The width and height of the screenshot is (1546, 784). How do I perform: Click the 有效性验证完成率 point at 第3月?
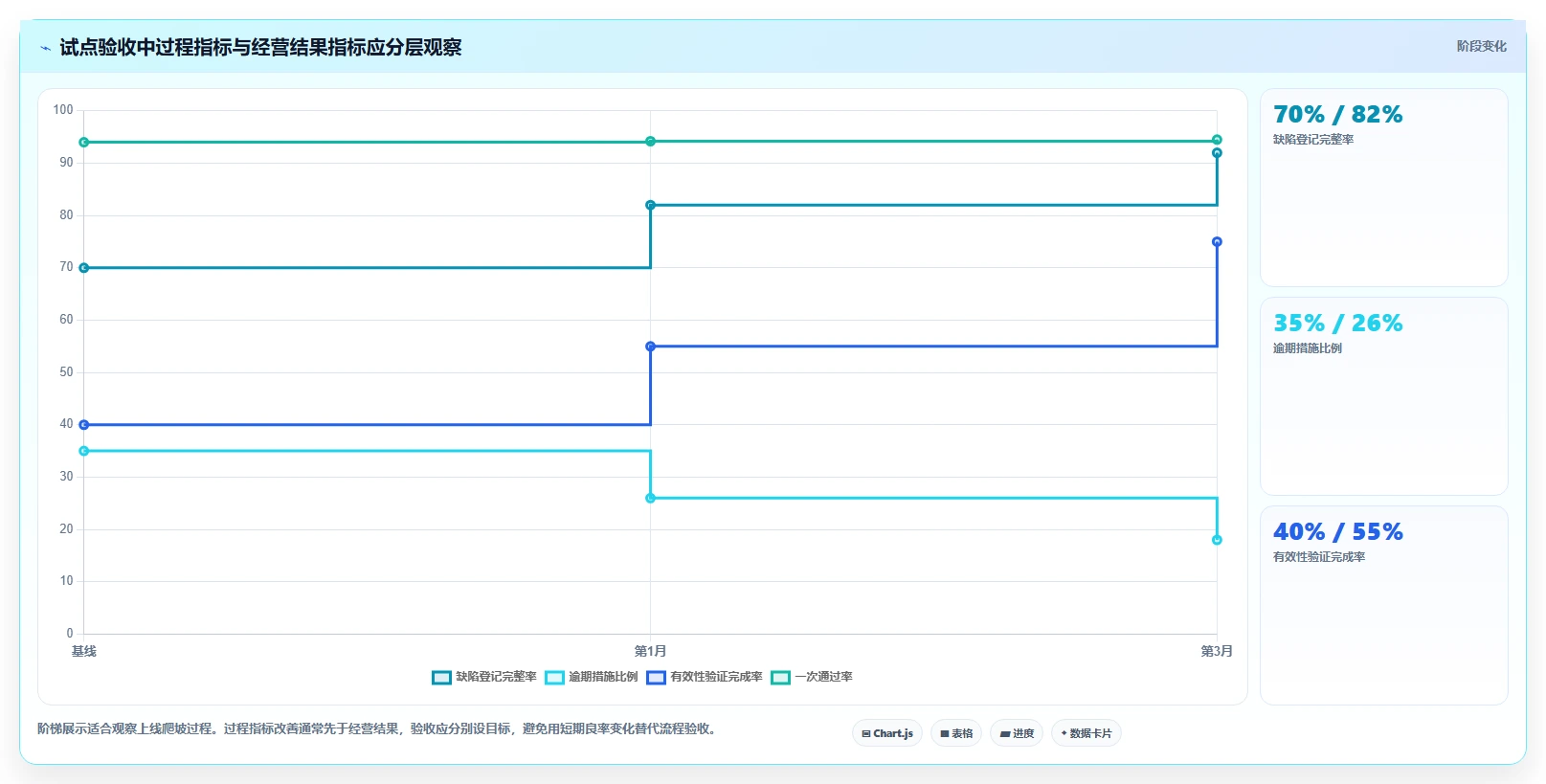tap(1217, 242)
